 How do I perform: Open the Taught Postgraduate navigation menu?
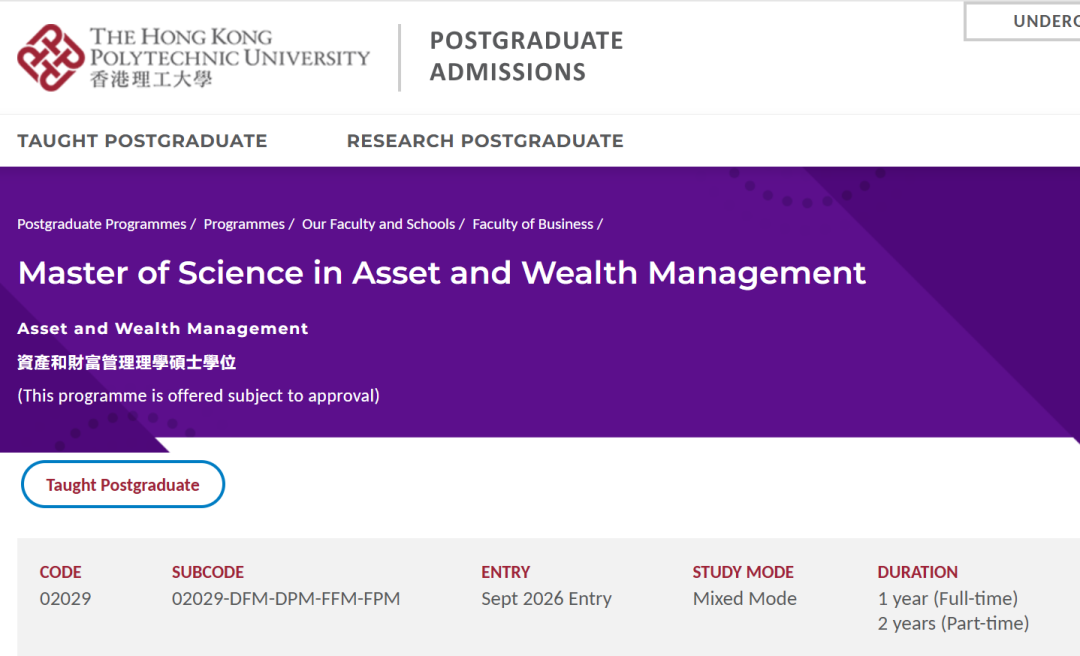pos(142,141)
